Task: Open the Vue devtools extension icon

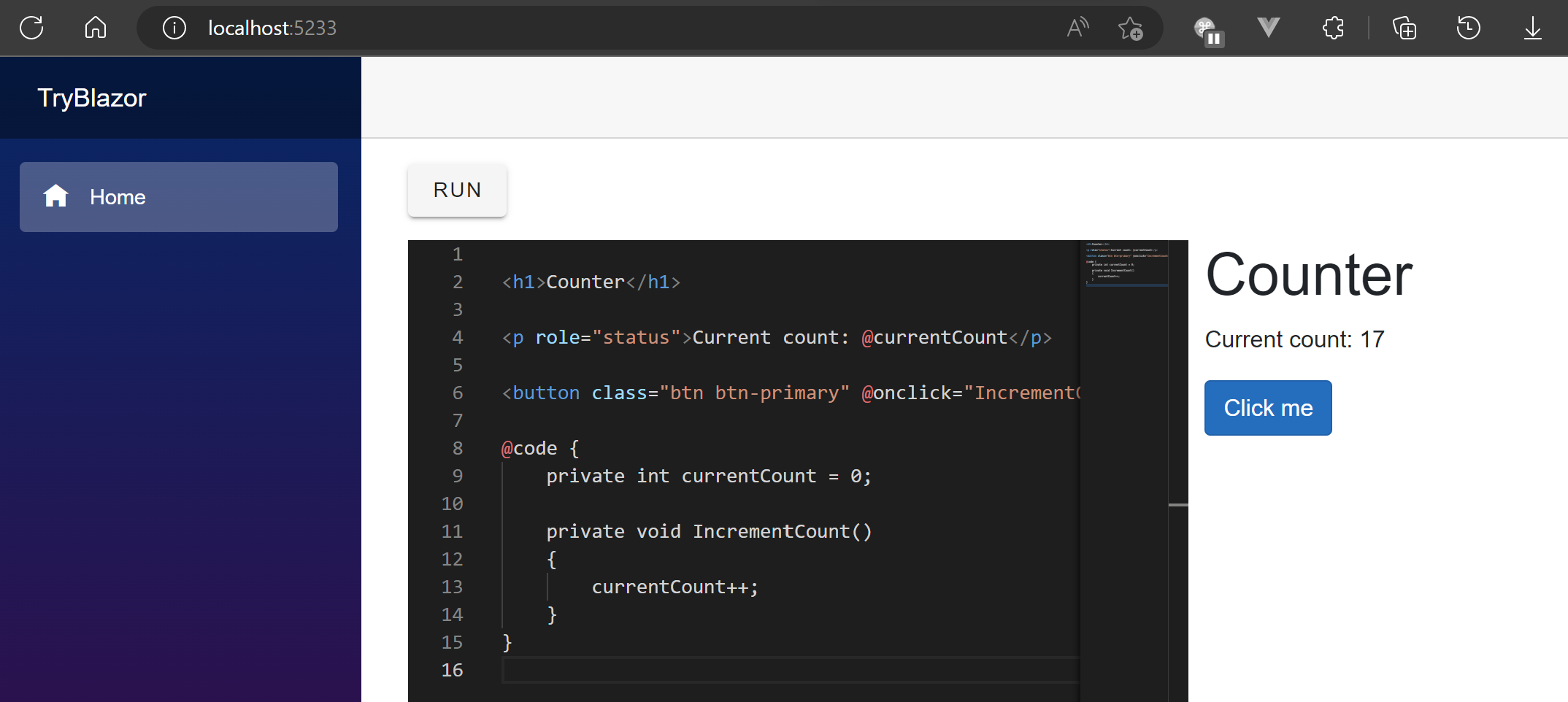Action: click(1268, 28)
